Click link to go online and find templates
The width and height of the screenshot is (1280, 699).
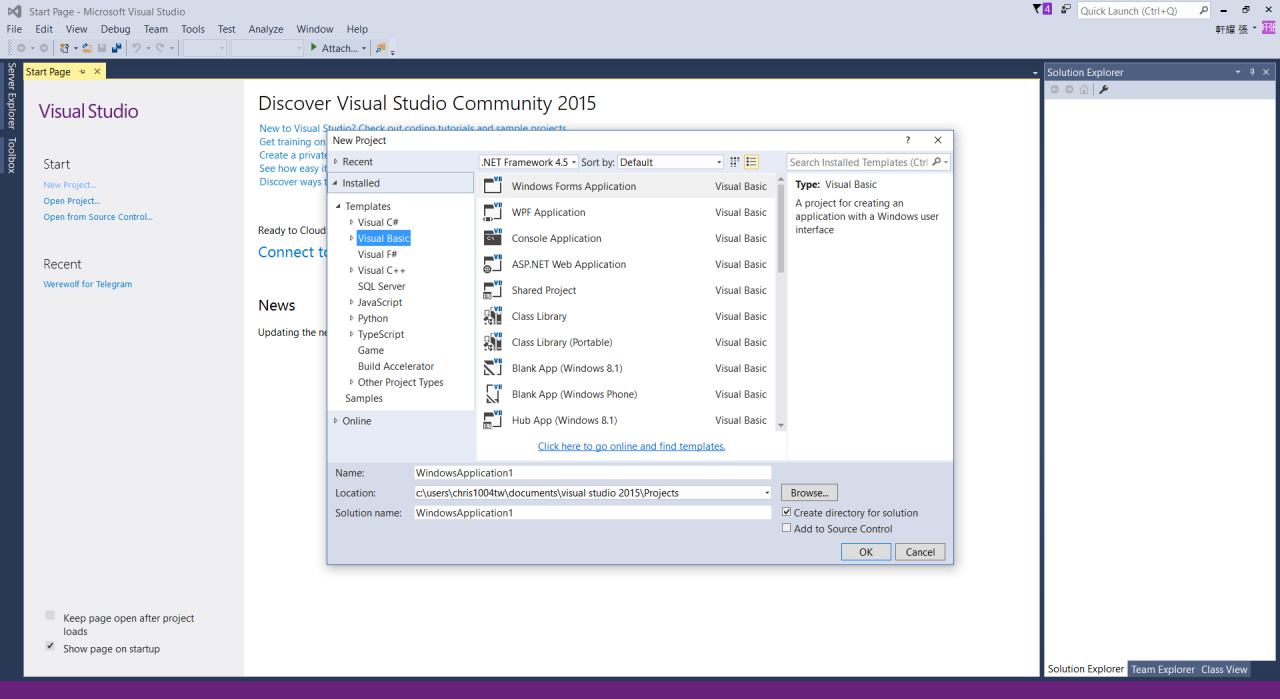tap(631, 446)
